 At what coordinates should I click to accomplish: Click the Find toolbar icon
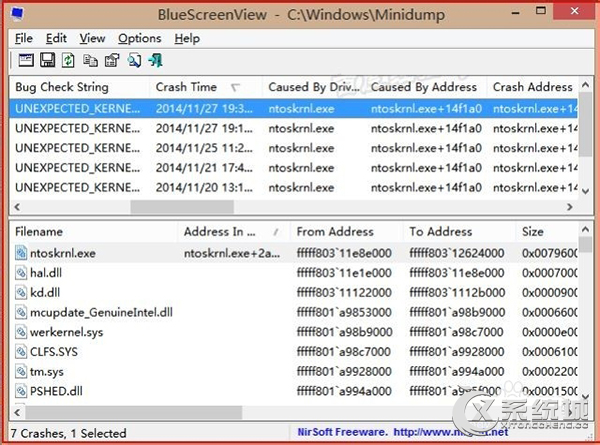point(134,60)
